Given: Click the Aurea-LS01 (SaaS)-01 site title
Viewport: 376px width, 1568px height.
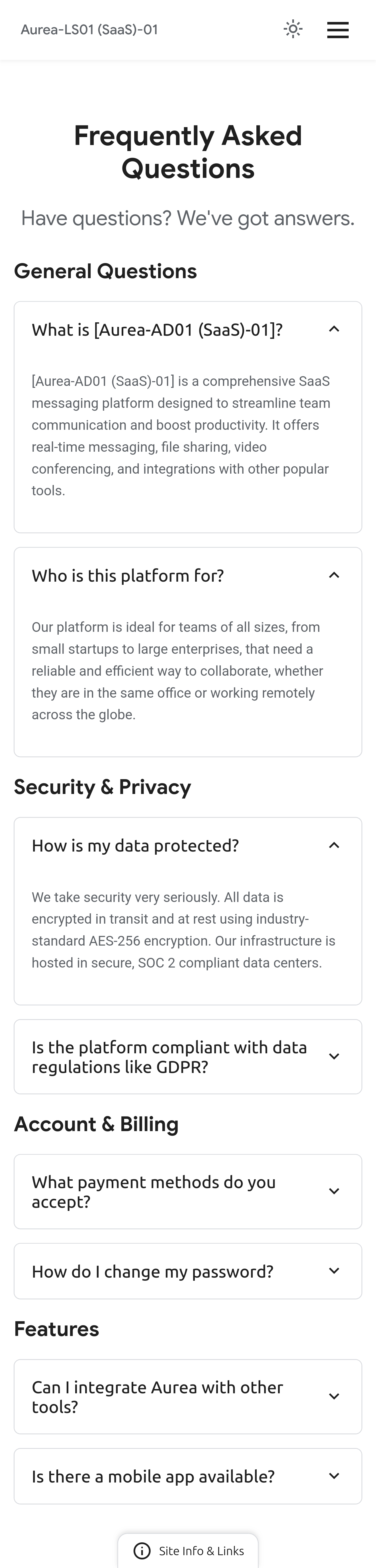Looking at the screenshot, I should click(89, 29).
